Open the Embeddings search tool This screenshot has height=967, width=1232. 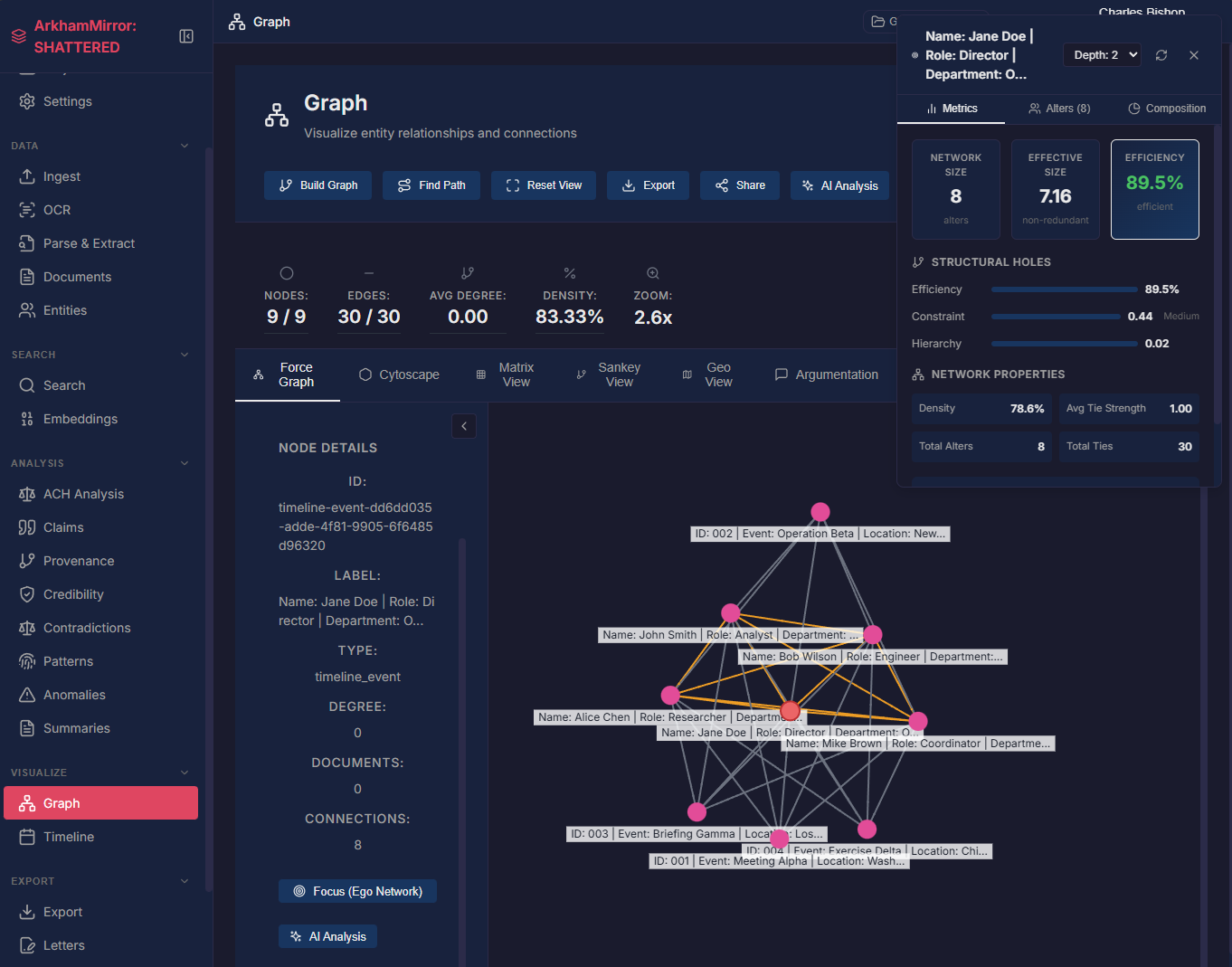(x=81, y=418)
